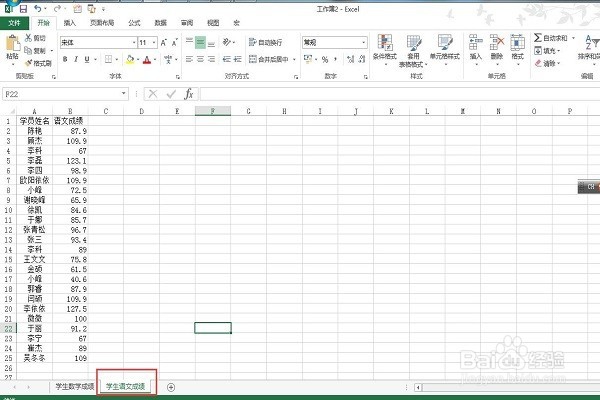
Task: Open the Merge and Center dropdown arrow
Action: point(294,59)
